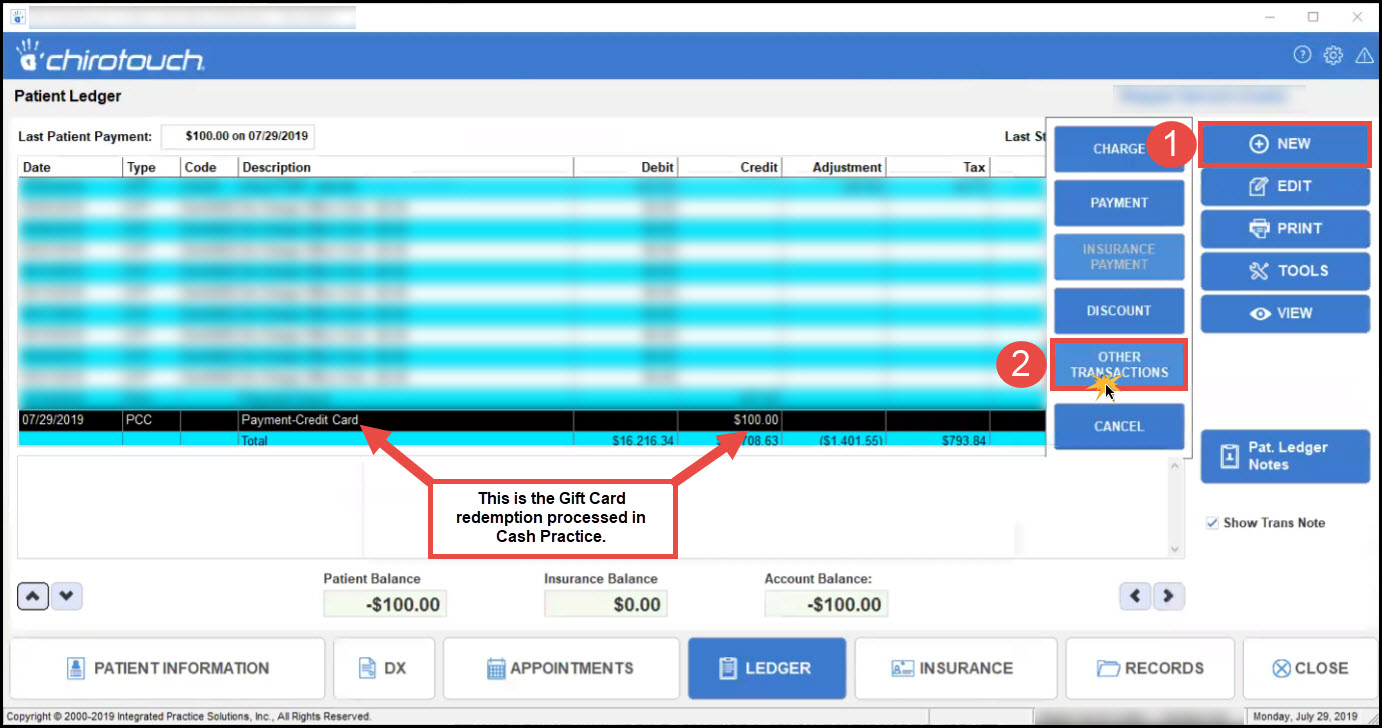
Task: Maximize the application window
Action: [x=1313, y=17]
